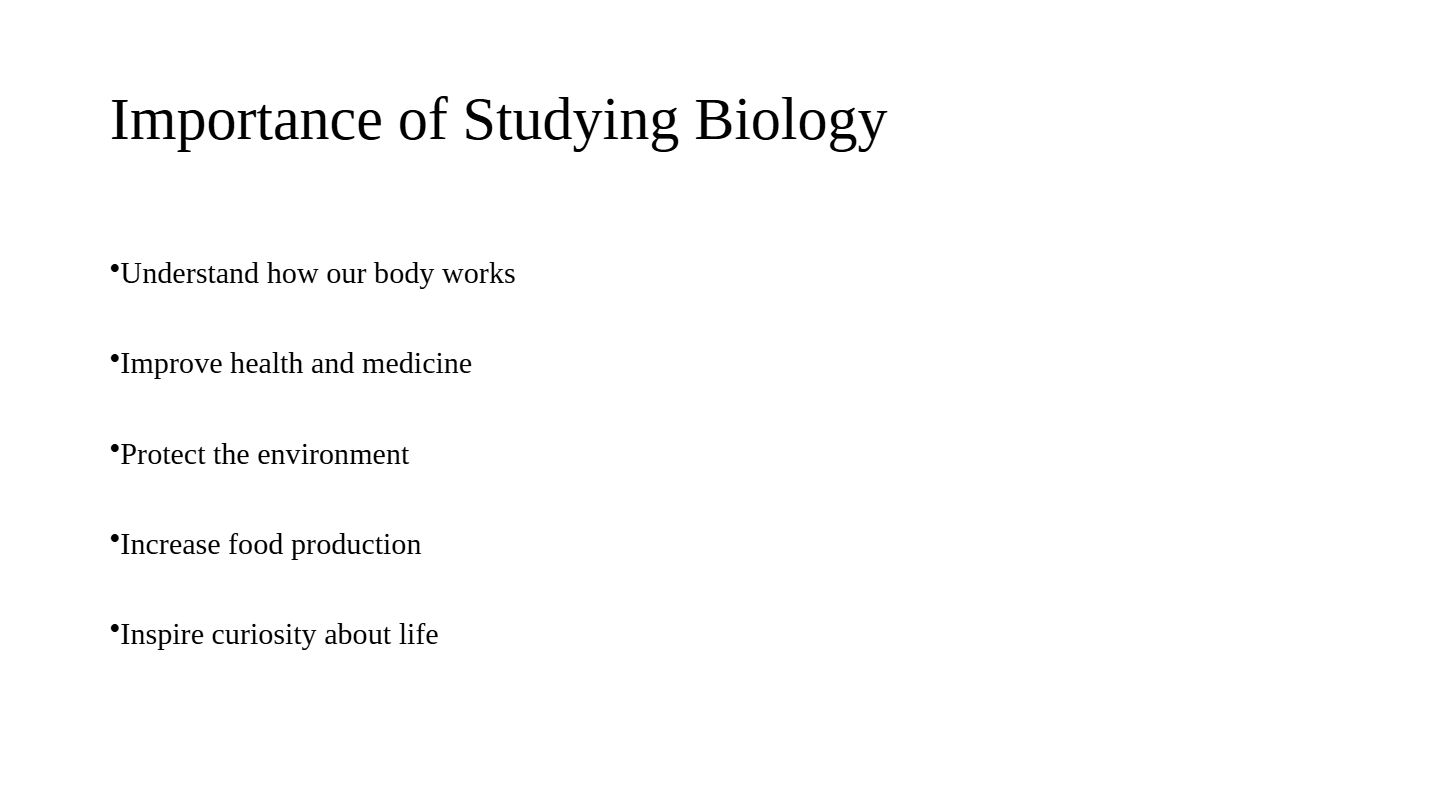Image resolution: width=1440 pixels, height=810 pixels.
Task: Click the "Increase food production" bullet text
Action: (270, 545)
